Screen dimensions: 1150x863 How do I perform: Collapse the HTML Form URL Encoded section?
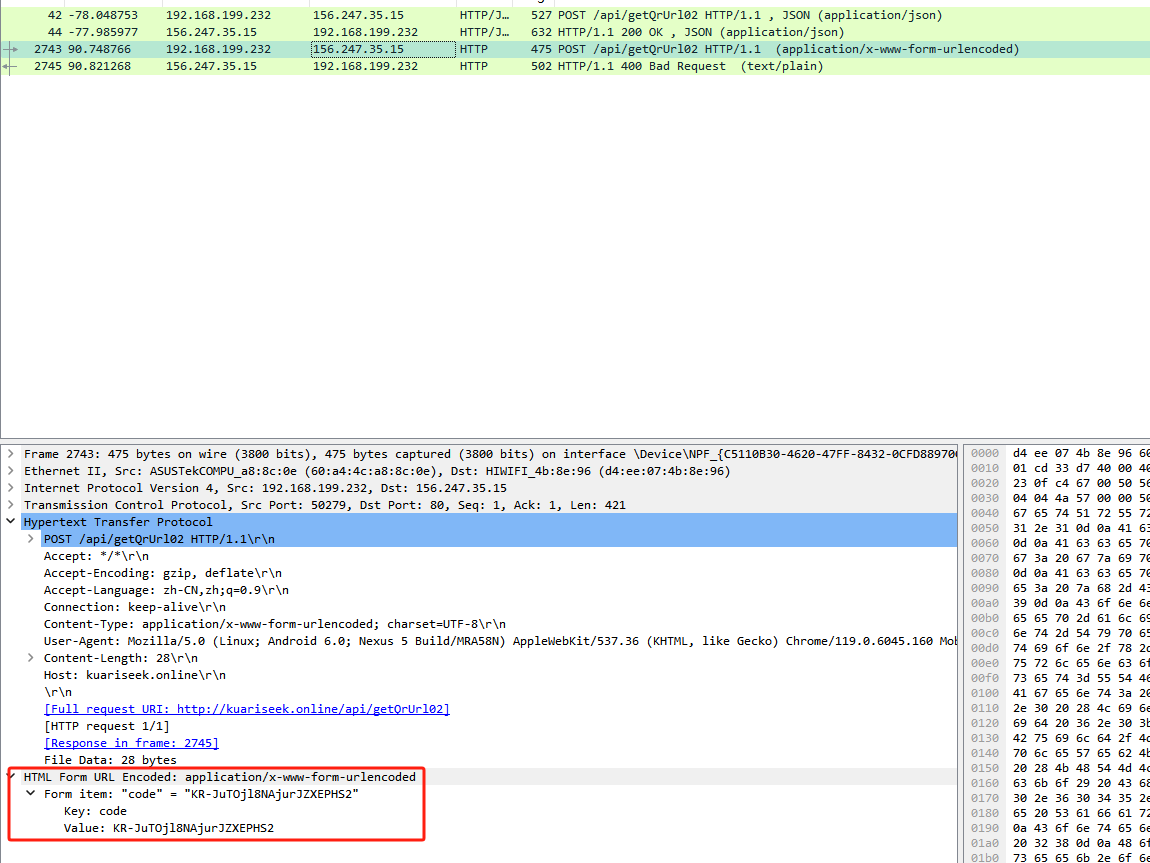[11, 777]
